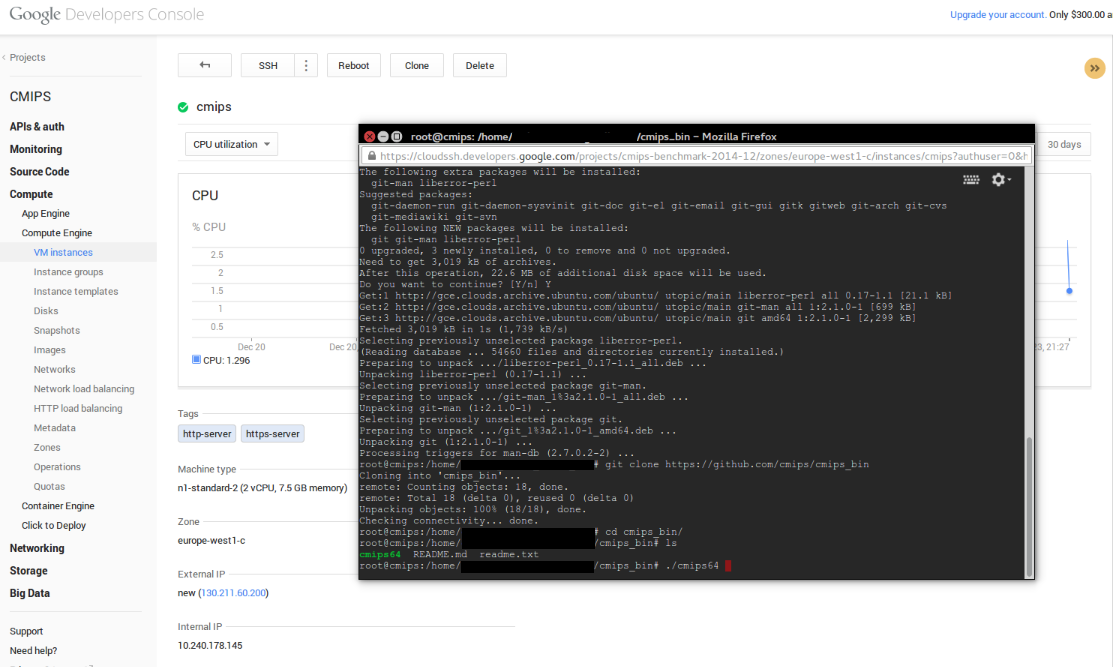Viewport: 1113px width, 667px height.
Task: Click the README.md file name in terminal
Action: pos(440,554)
